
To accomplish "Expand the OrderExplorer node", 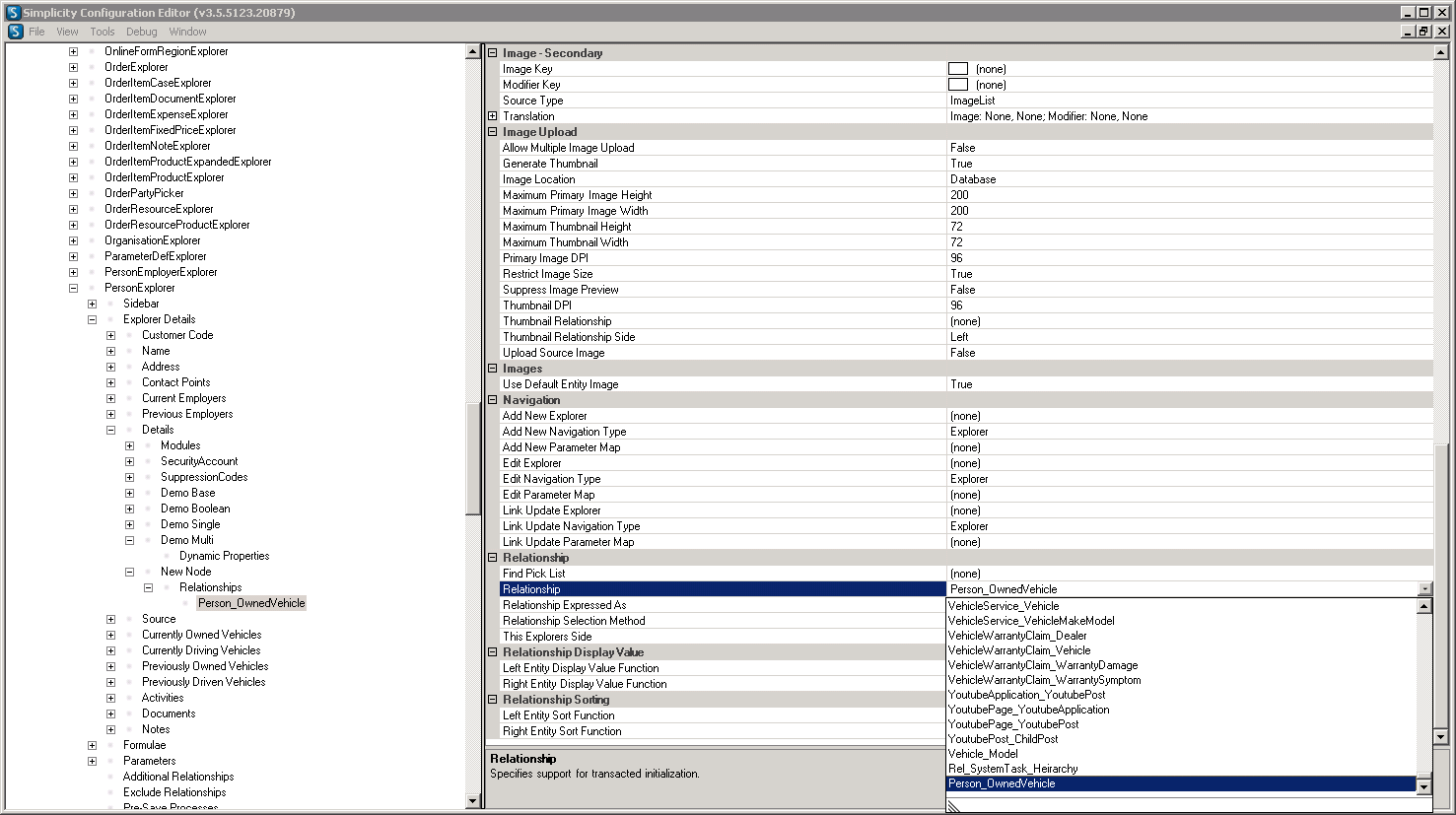I will 73,67.
